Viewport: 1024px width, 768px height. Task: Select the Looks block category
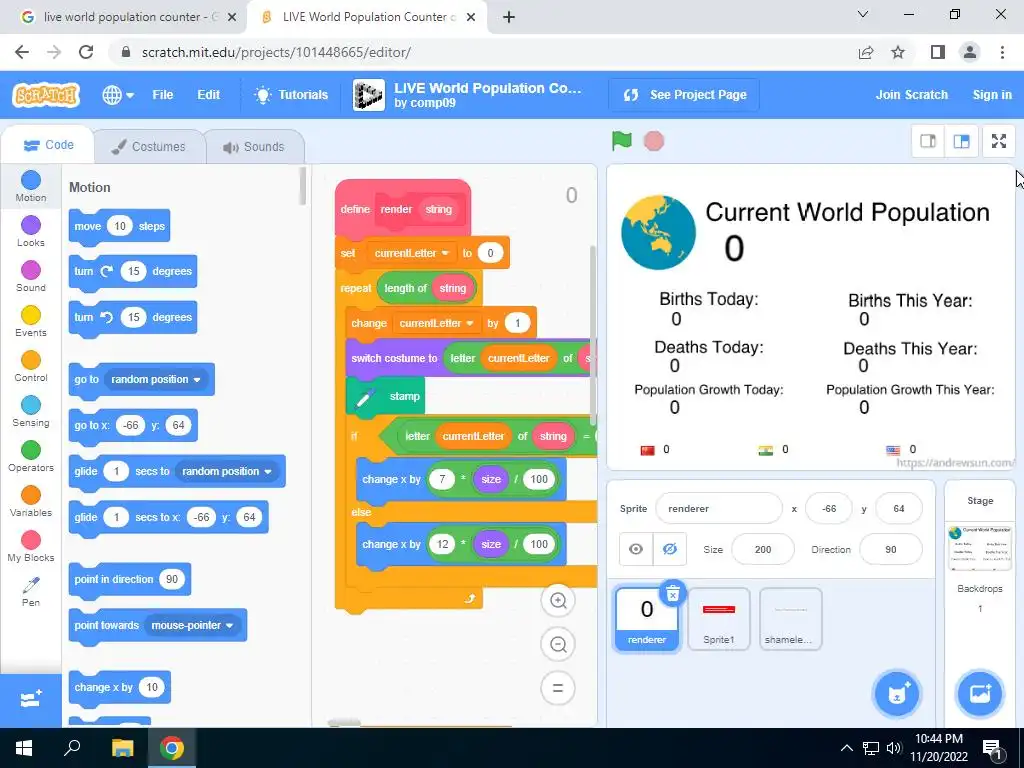coord(31,232)
